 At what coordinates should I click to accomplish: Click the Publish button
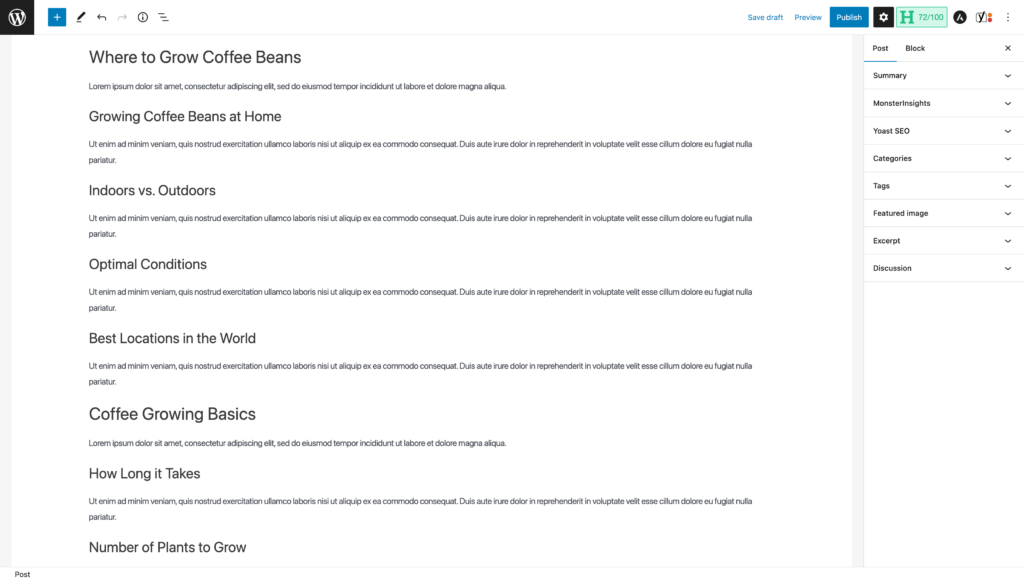[849, 17]
